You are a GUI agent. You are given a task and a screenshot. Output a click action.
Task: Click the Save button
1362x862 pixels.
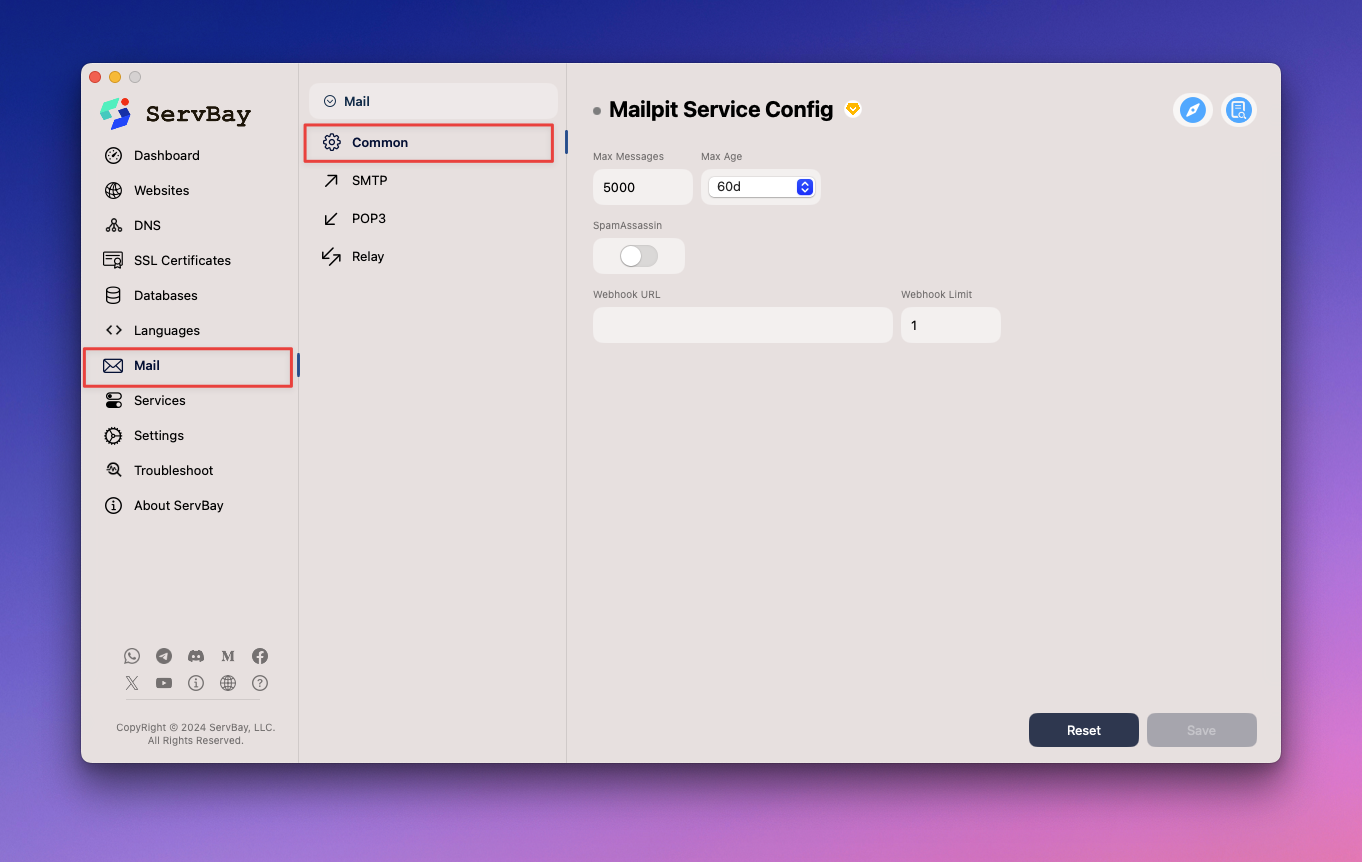tap(1202, 730)
